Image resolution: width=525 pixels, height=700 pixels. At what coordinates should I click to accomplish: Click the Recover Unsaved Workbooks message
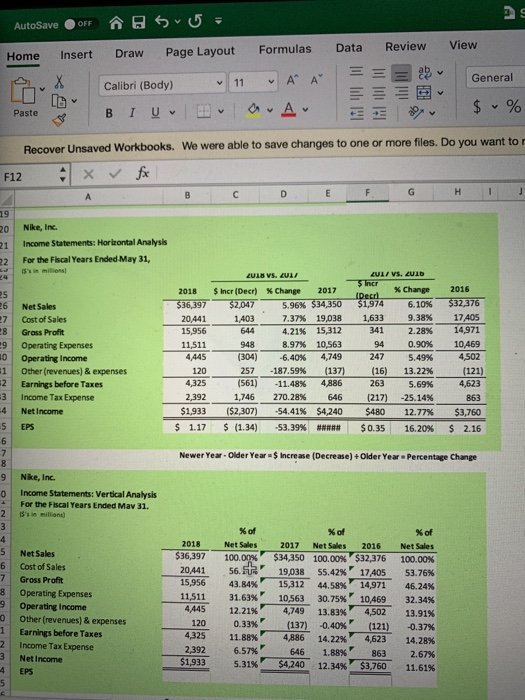coord(274,145)
